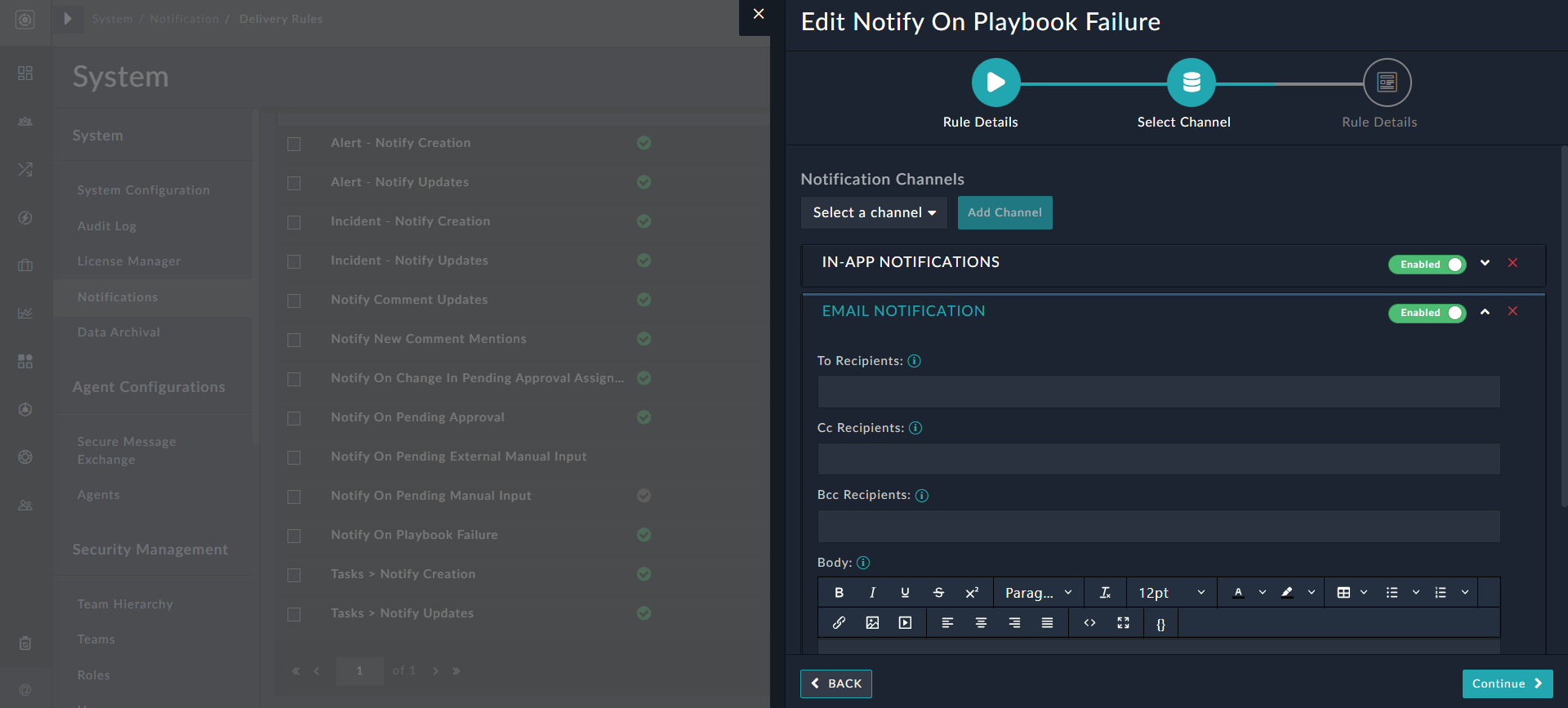This screenshot has height=708, width=1568.
Task: Show info for To Recipients
Action: 915,361
